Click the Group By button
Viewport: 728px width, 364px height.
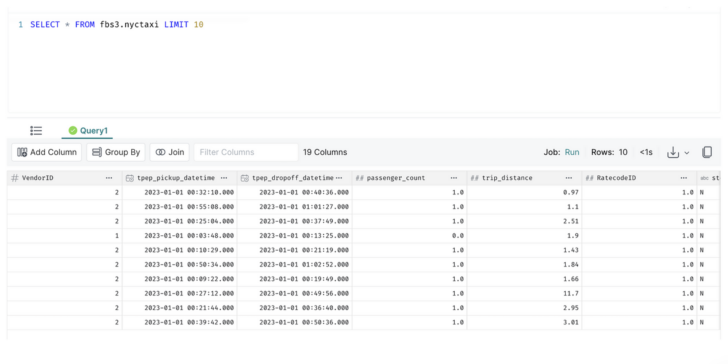116,152
